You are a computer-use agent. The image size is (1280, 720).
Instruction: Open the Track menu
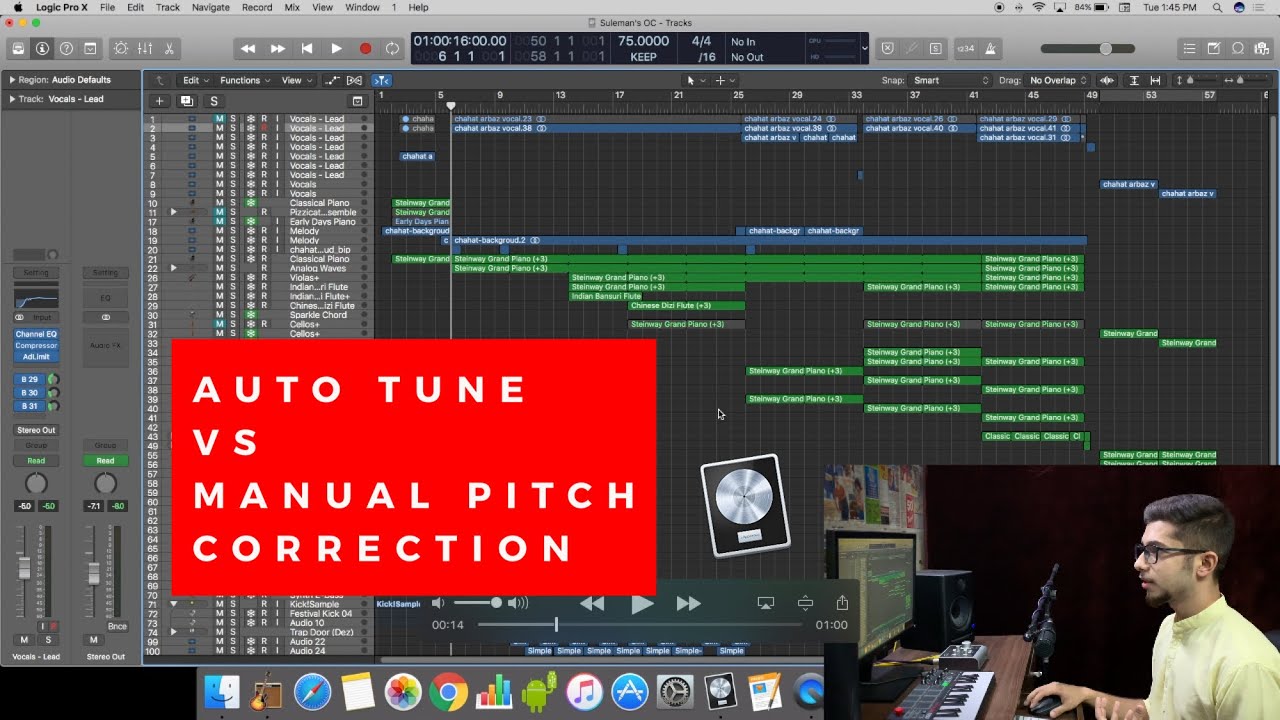[168, 7]
